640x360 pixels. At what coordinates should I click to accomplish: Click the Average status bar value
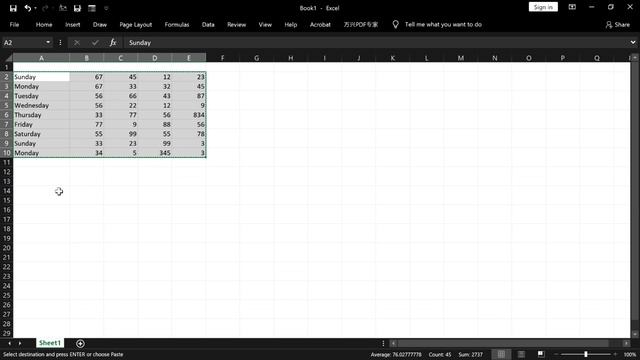pos(396,355)
